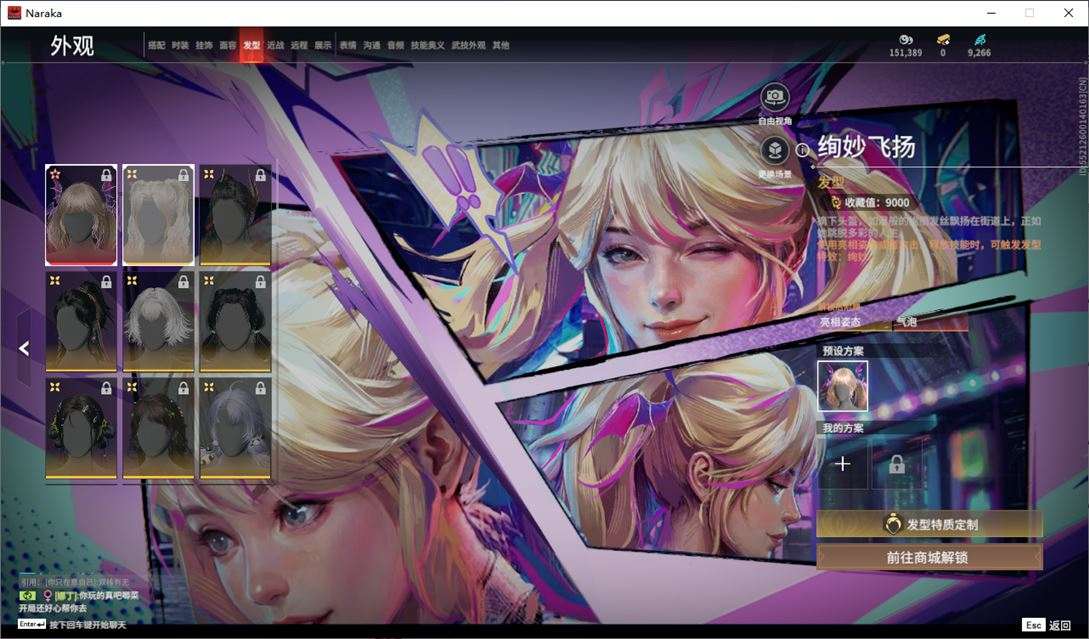
Task: Click the left arrow to collapse panel
Action: point(24,348)
